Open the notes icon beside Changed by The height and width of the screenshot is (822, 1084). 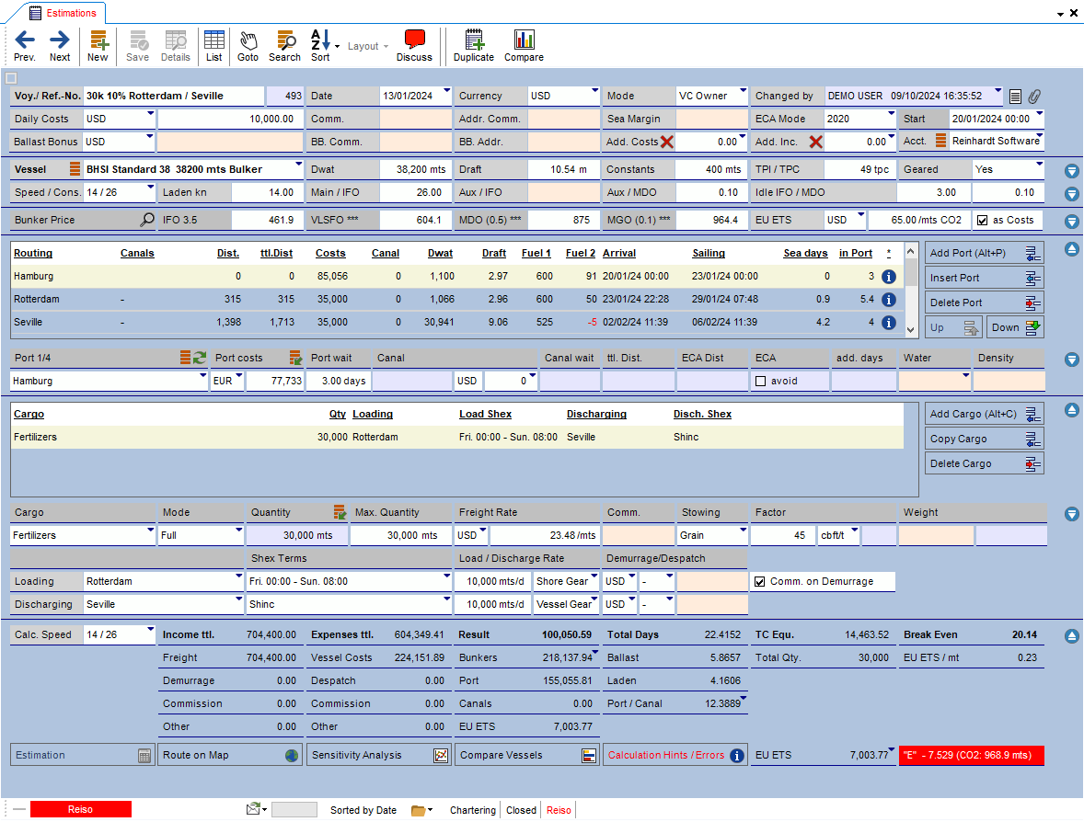coord(1015,96)
